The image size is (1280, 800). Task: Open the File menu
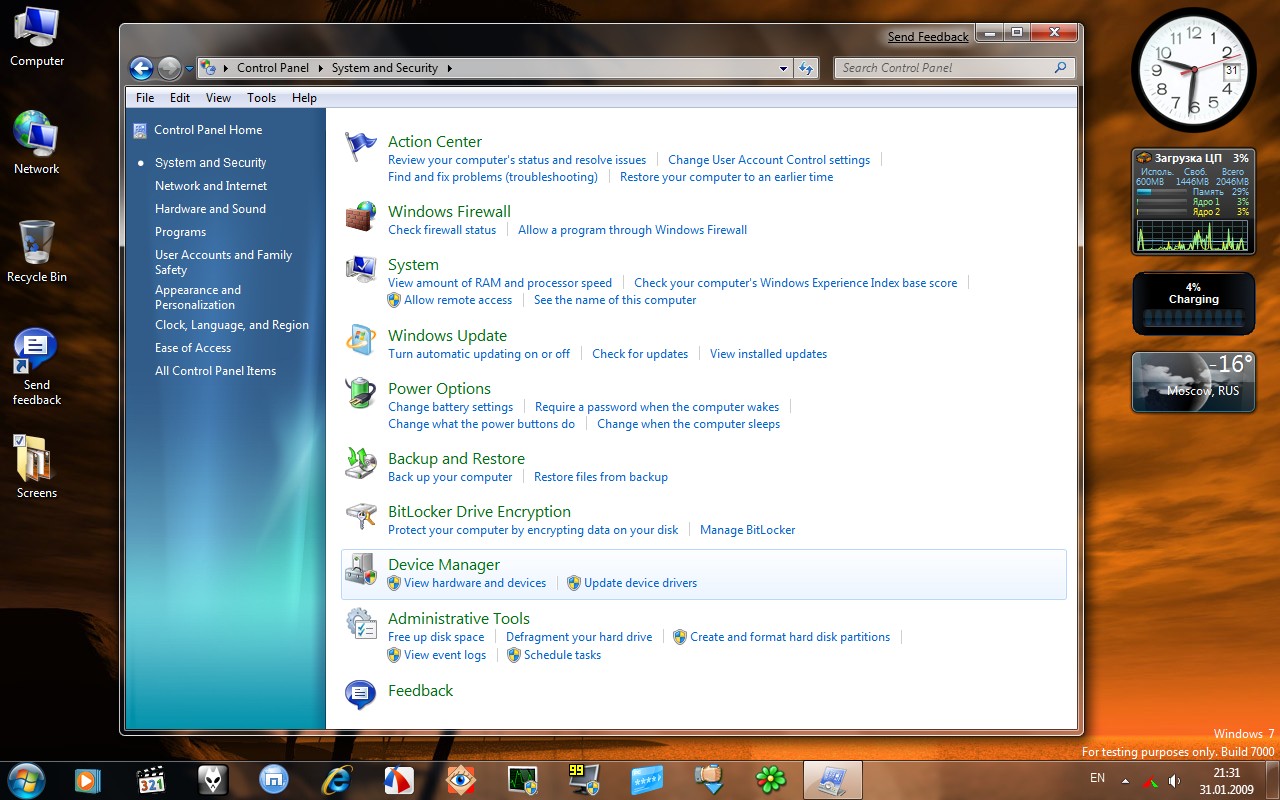coord(145,98)
